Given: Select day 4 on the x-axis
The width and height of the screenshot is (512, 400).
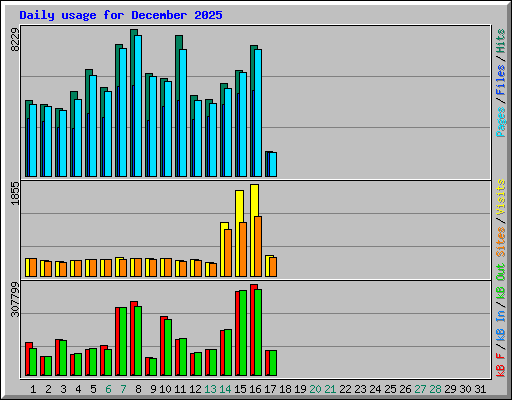Looking at the screenshot, I should (78, 389).
